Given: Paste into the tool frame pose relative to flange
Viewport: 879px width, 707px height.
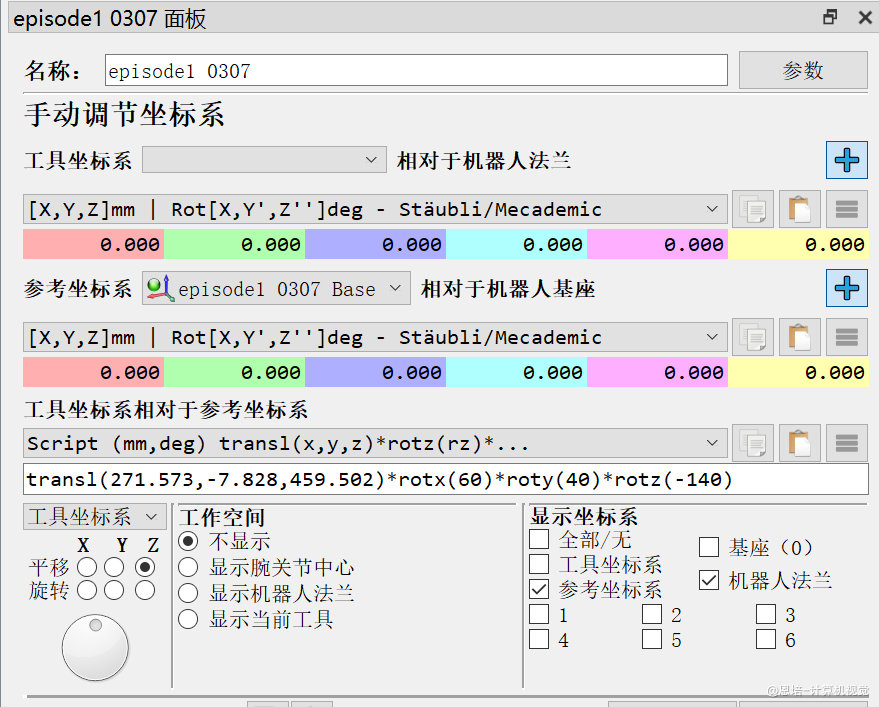Looking at the screenshot, I should (800, 209).
